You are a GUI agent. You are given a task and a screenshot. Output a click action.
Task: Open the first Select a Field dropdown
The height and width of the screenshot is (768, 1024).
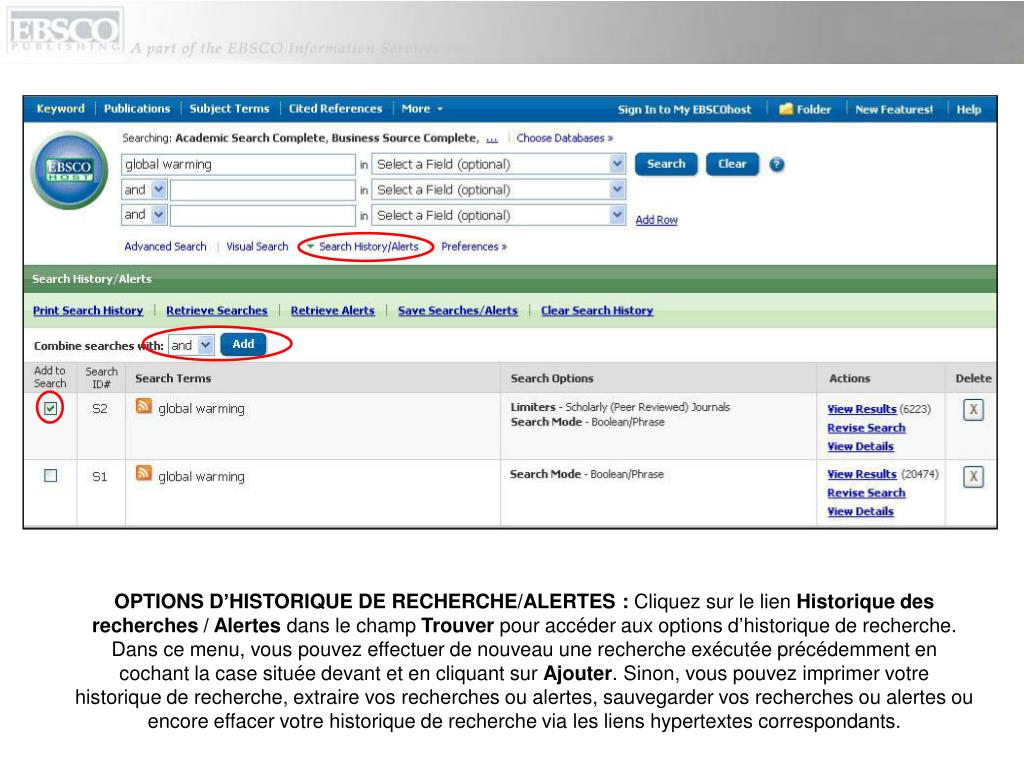[x=499, y=165]
